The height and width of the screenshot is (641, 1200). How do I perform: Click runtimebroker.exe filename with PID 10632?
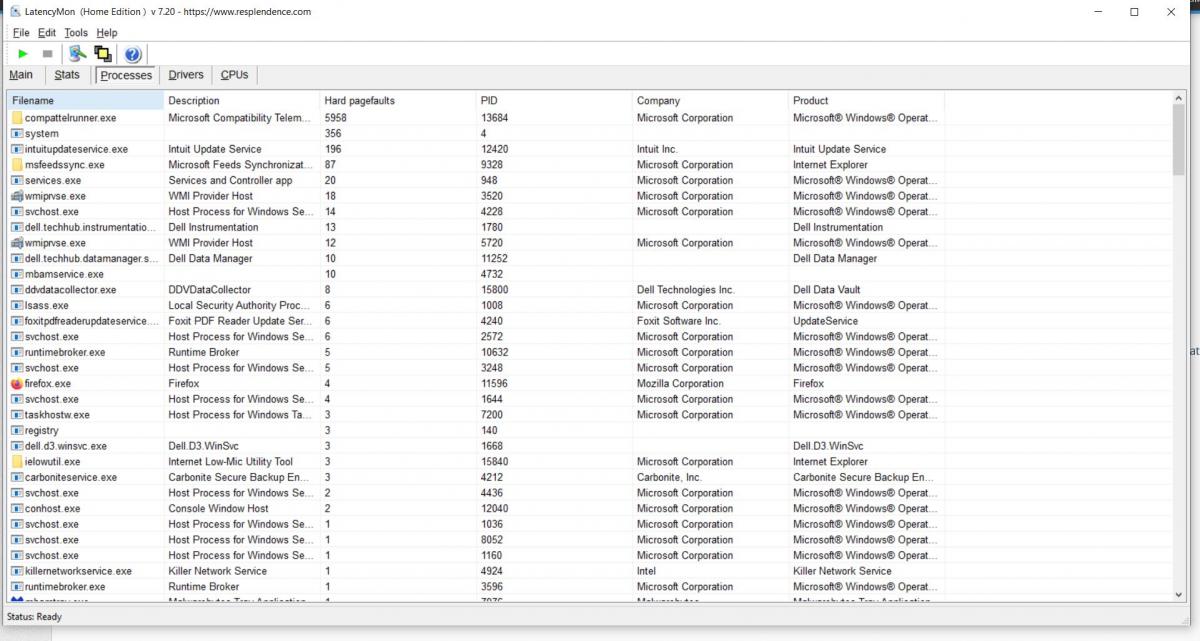[x=65, y=353]
